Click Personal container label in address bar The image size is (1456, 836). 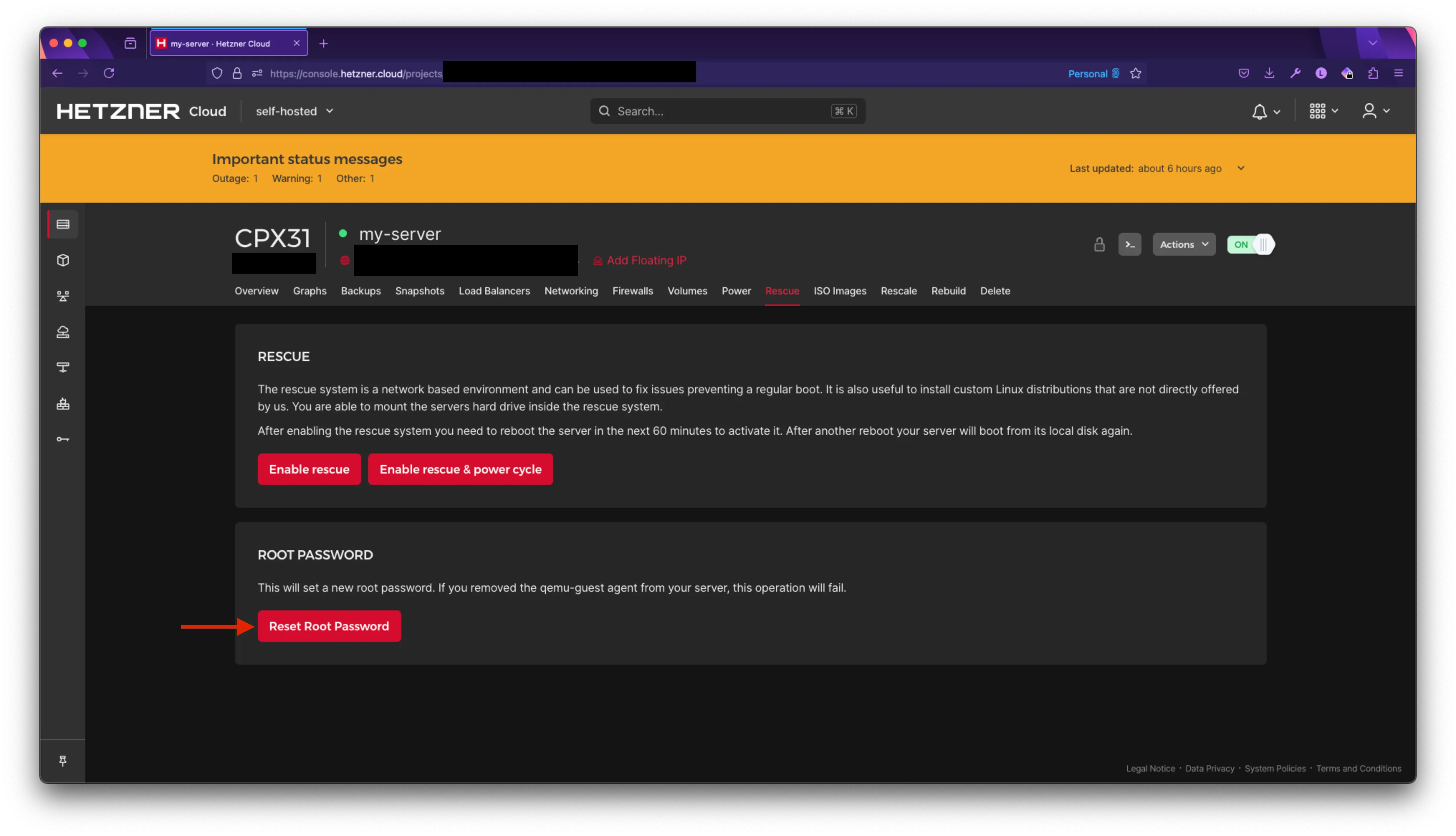(1093, 73)
